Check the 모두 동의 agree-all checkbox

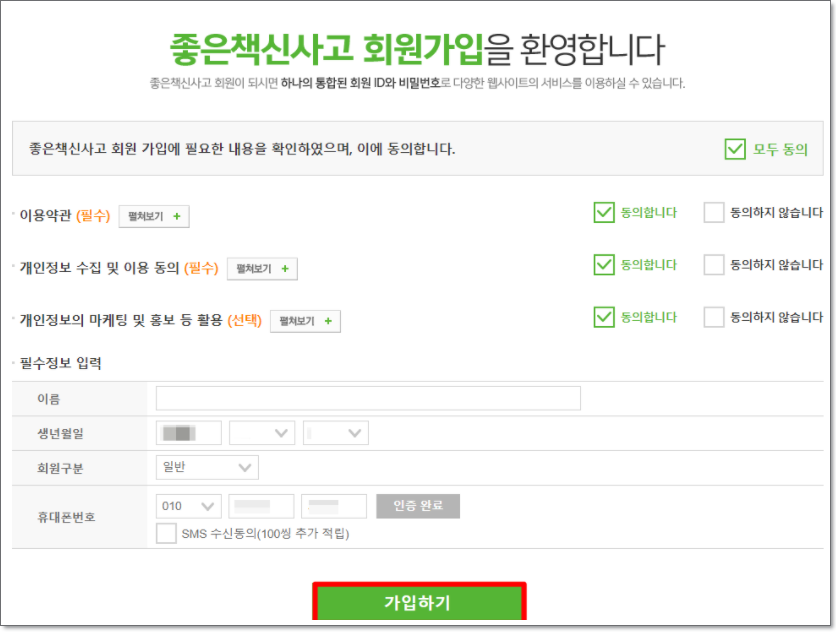pyautogui.click(x=735, y=149)
